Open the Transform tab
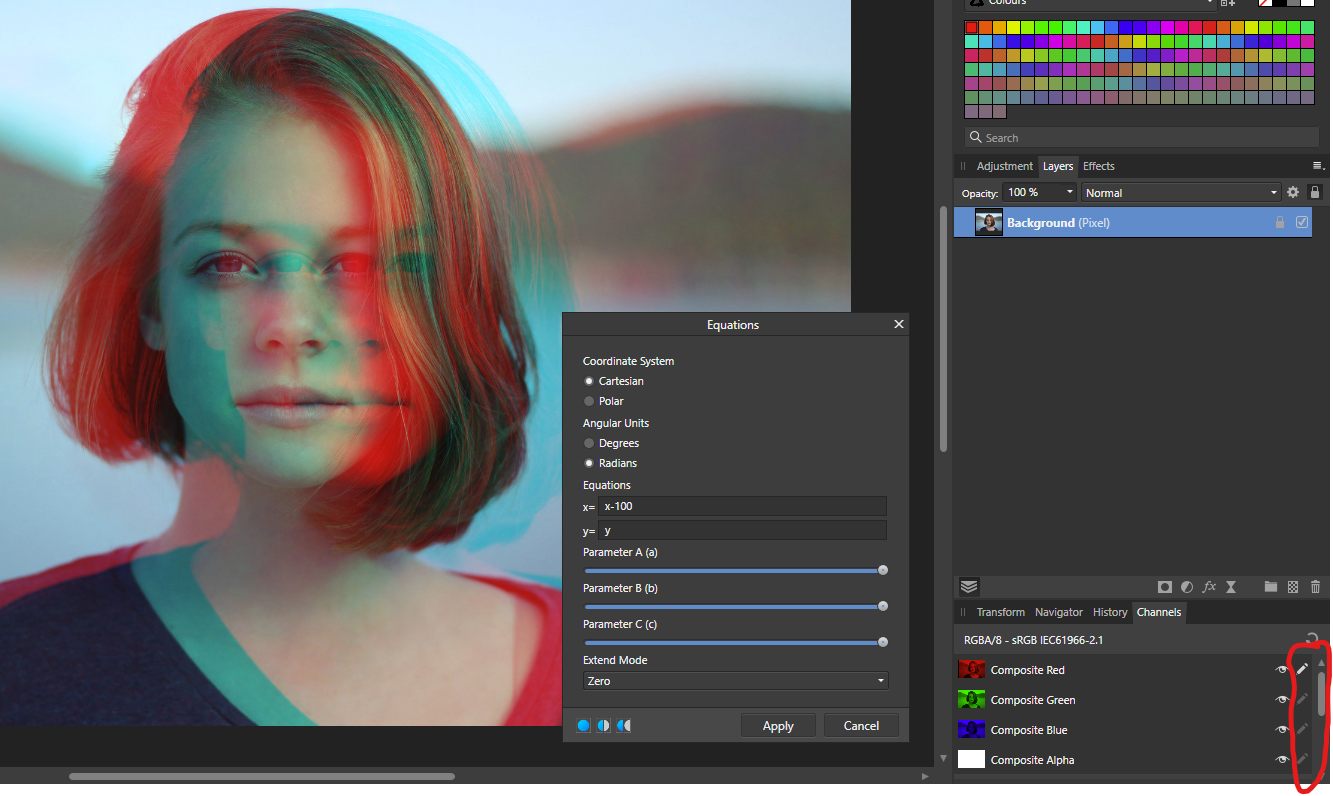This screenshot has width=1333, height=796. pos(1000,612)
